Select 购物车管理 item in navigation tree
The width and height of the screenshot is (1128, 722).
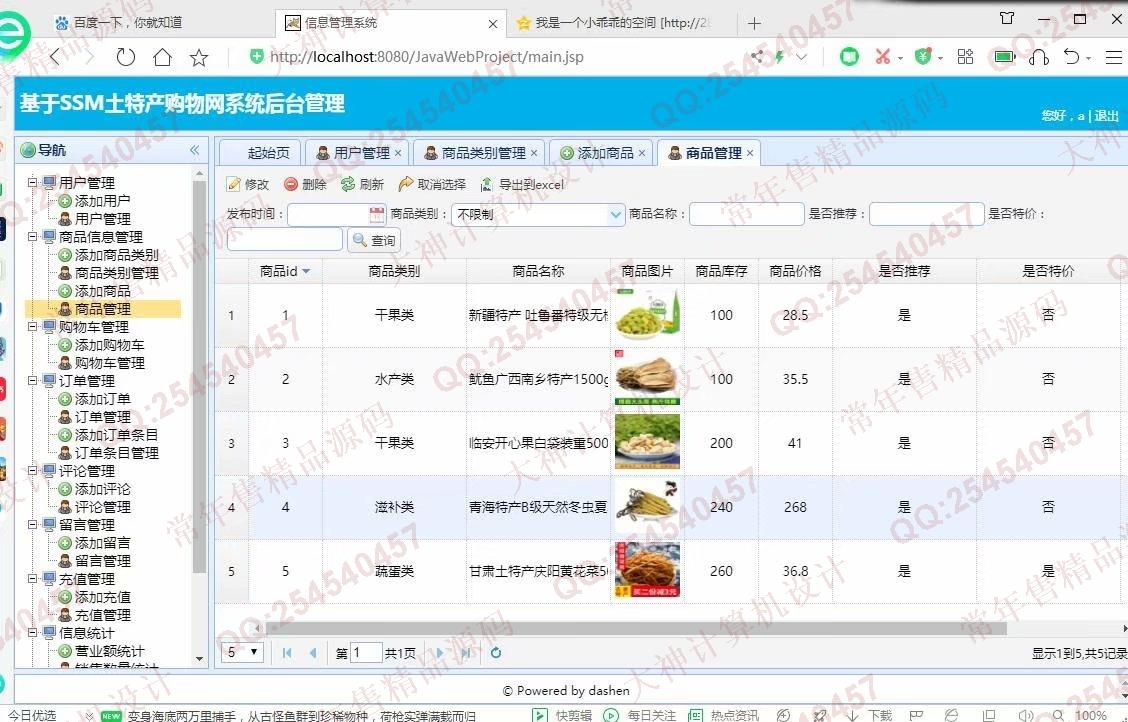(x=109, y=363)
